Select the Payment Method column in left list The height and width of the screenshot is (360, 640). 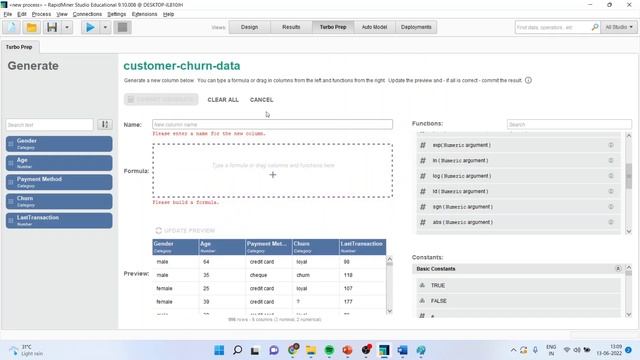(x=59, y=182)
